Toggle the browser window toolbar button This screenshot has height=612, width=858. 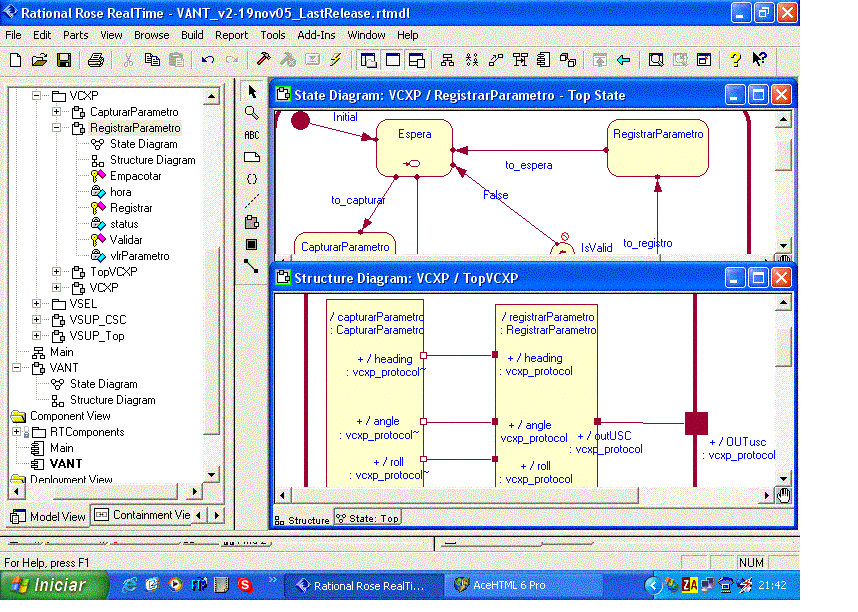coord(369,60)
